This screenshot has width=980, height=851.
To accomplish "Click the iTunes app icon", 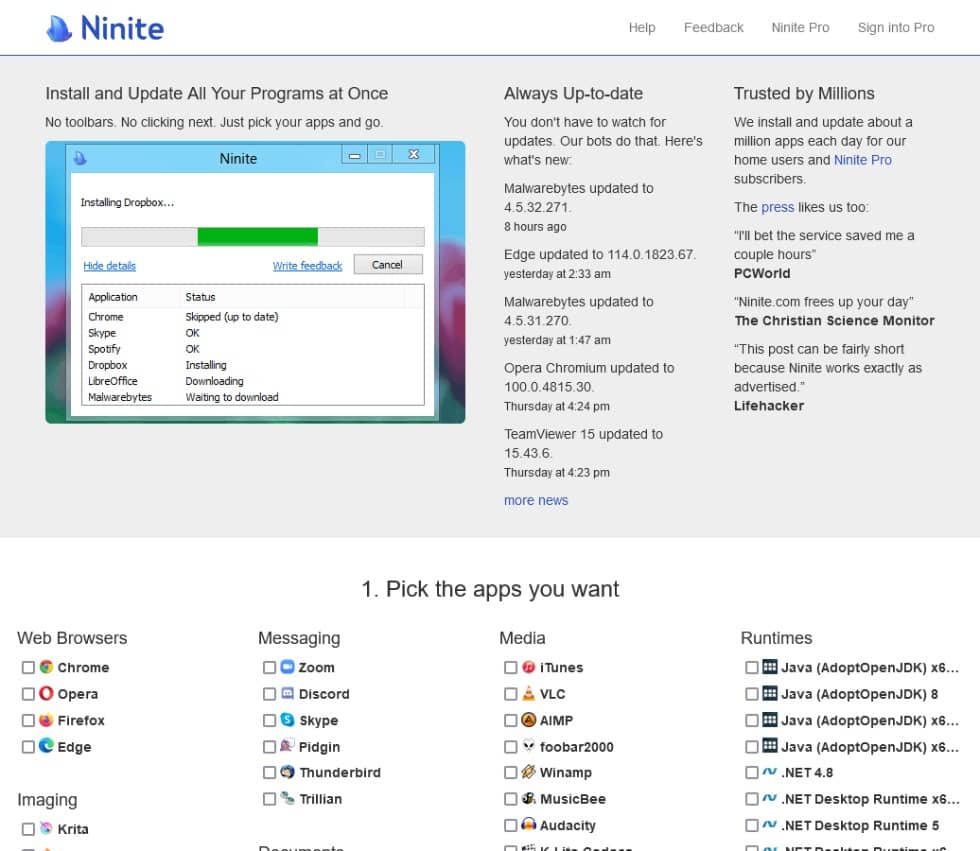I will [x=529, y=667].
